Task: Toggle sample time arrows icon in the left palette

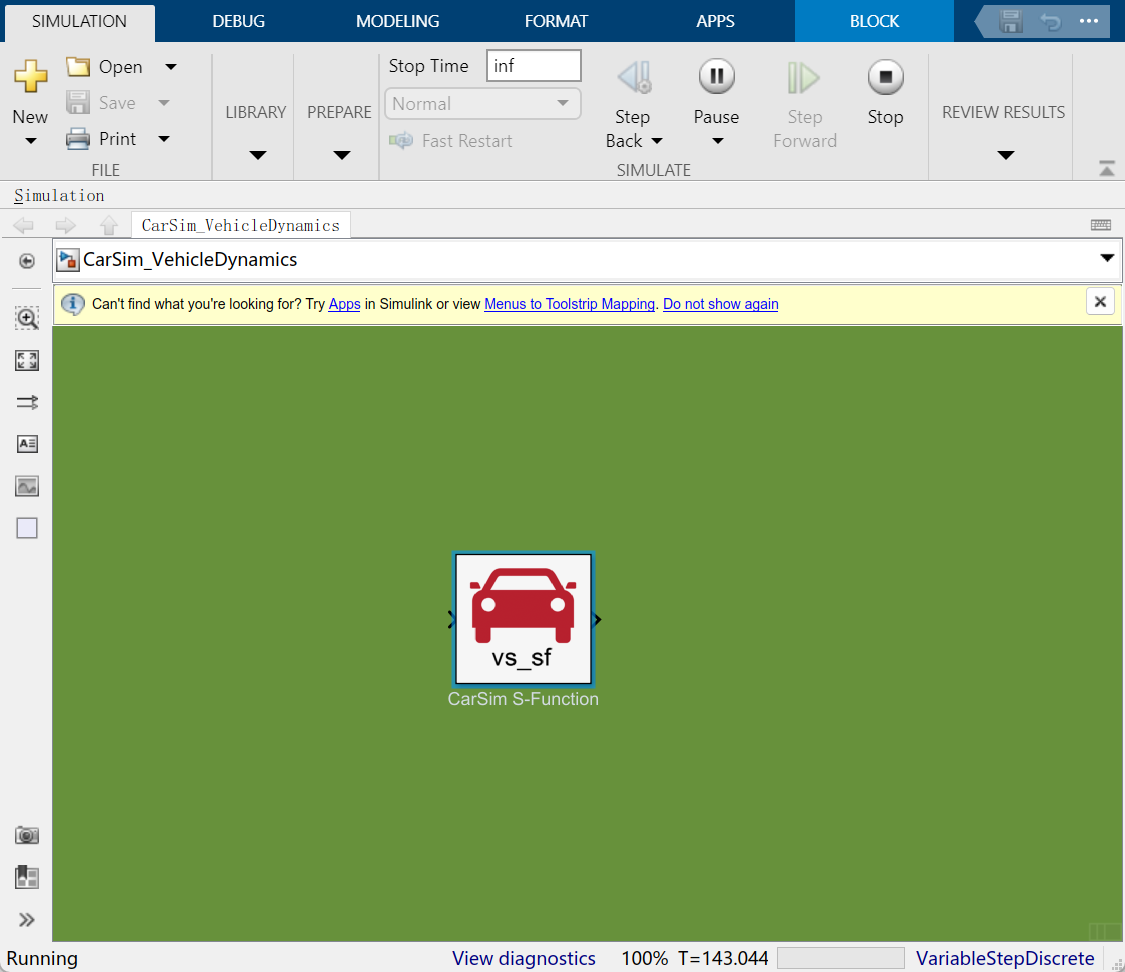Action: [27, 402]
